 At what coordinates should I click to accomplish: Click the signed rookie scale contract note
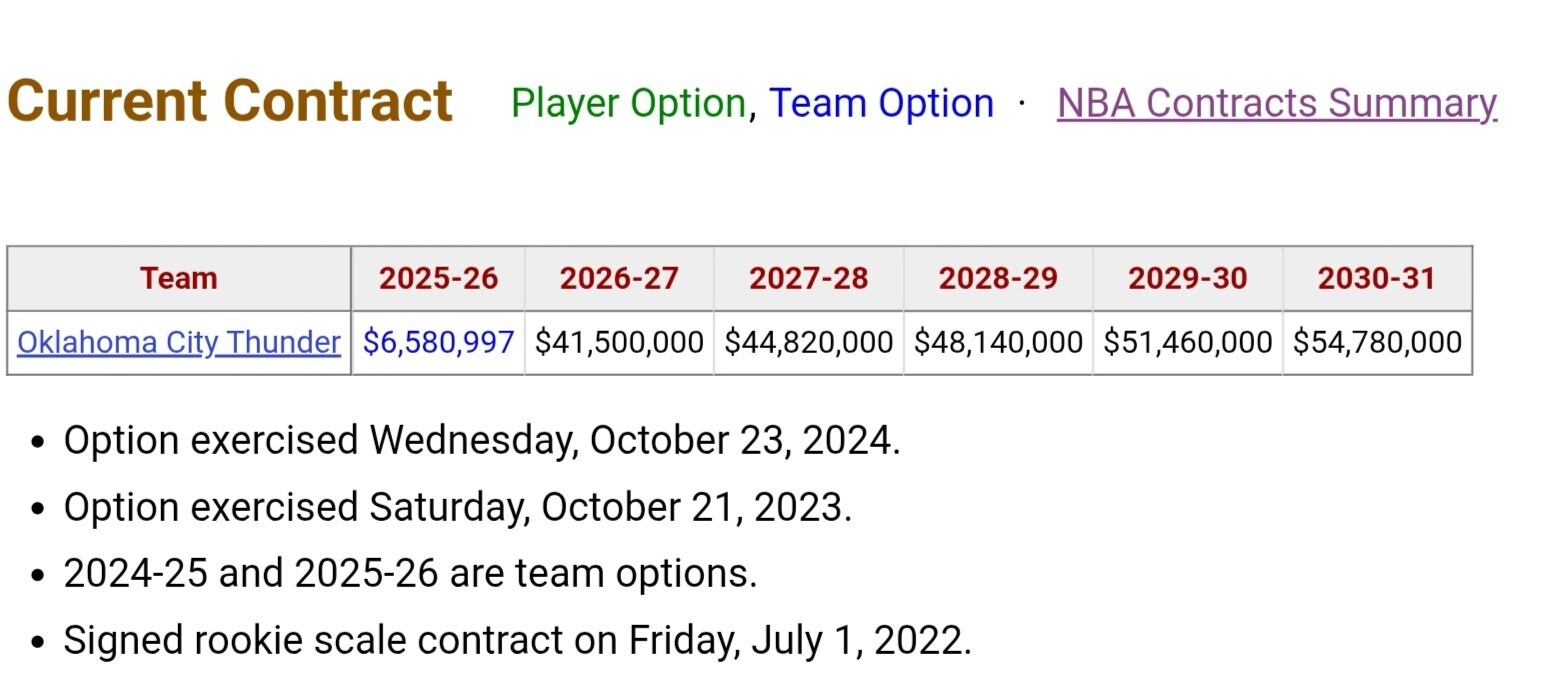point(517,640)
